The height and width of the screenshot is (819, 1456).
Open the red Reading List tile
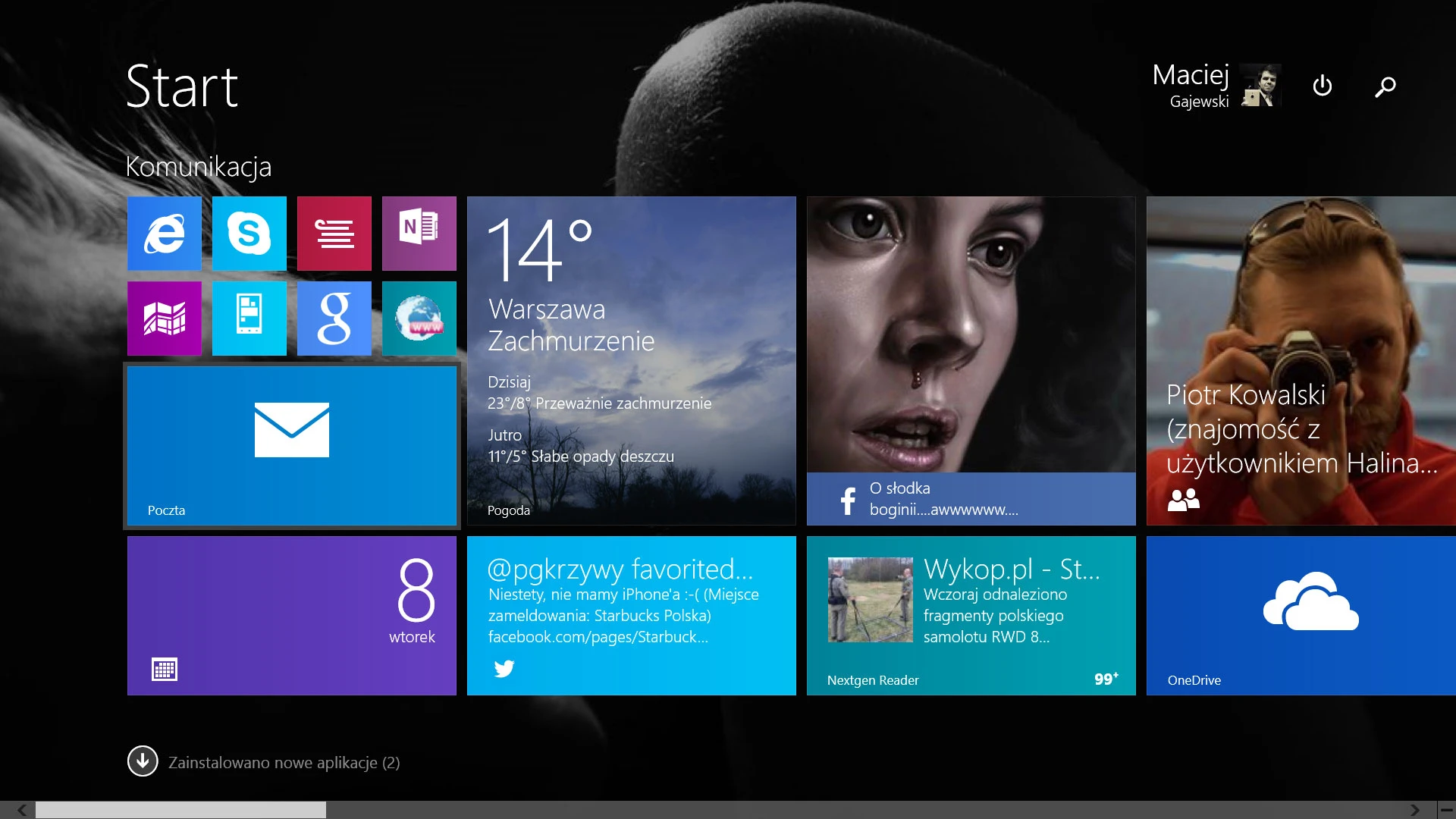point(334,234)
